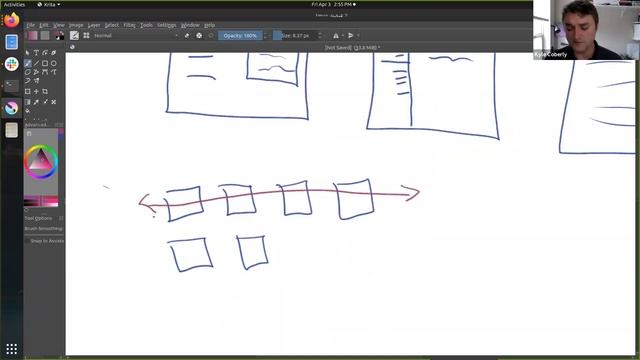Select the Calligraphy tool
This screenshot has height=360, width=640.
coord(53,53)
